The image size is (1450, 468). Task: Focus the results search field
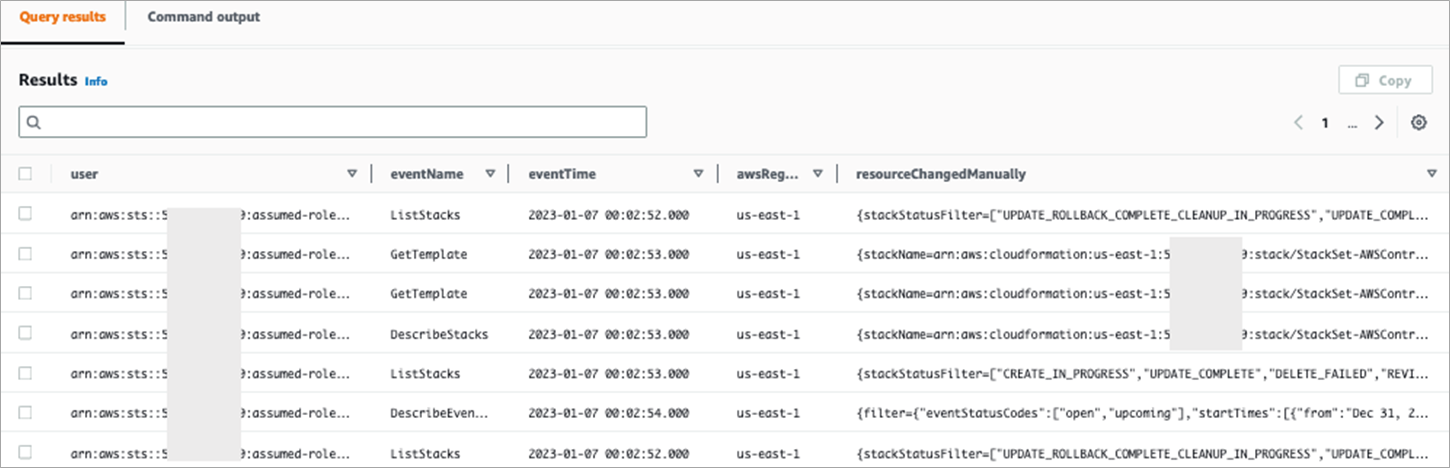coord(333,122)
